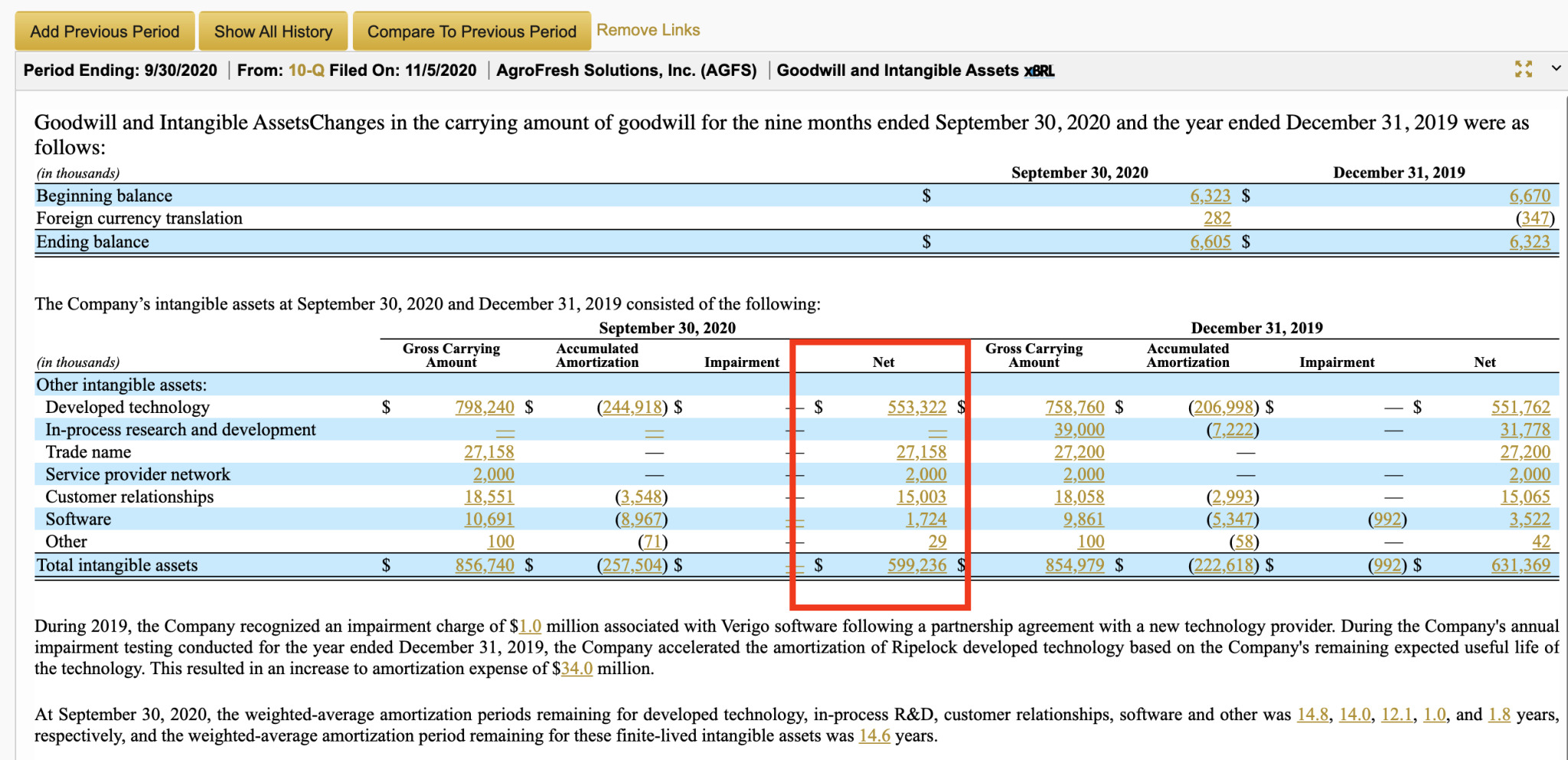The image size is (1568, 760).
Task: Select the 14.6 years weighted-average link
Action: tap(874, 736)
